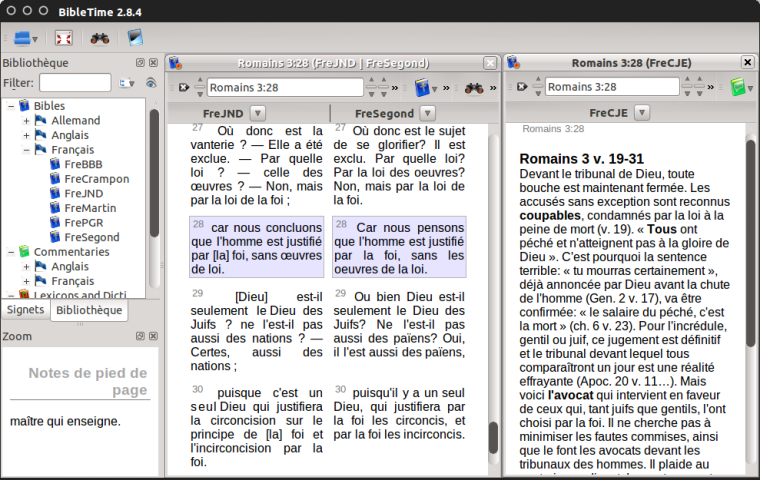Open green commentary module chooser in FreCJE window
Viewport: 760px width, 480px height.
(x=741, y=87)
